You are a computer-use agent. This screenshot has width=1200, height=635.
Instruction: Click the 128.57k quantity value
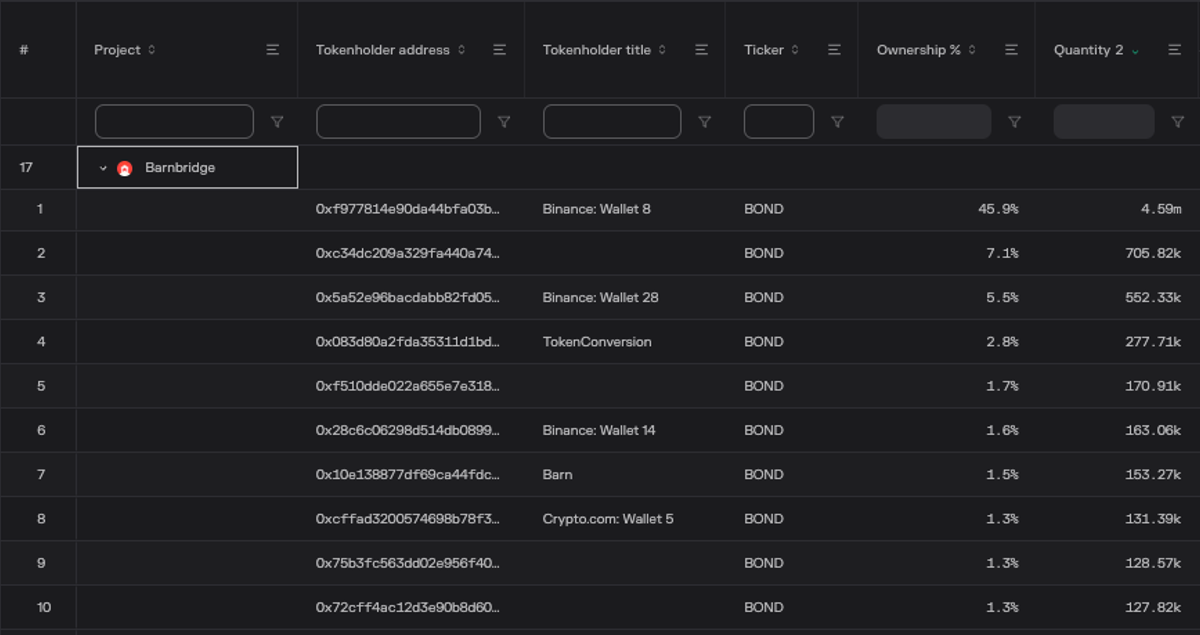1153,563
